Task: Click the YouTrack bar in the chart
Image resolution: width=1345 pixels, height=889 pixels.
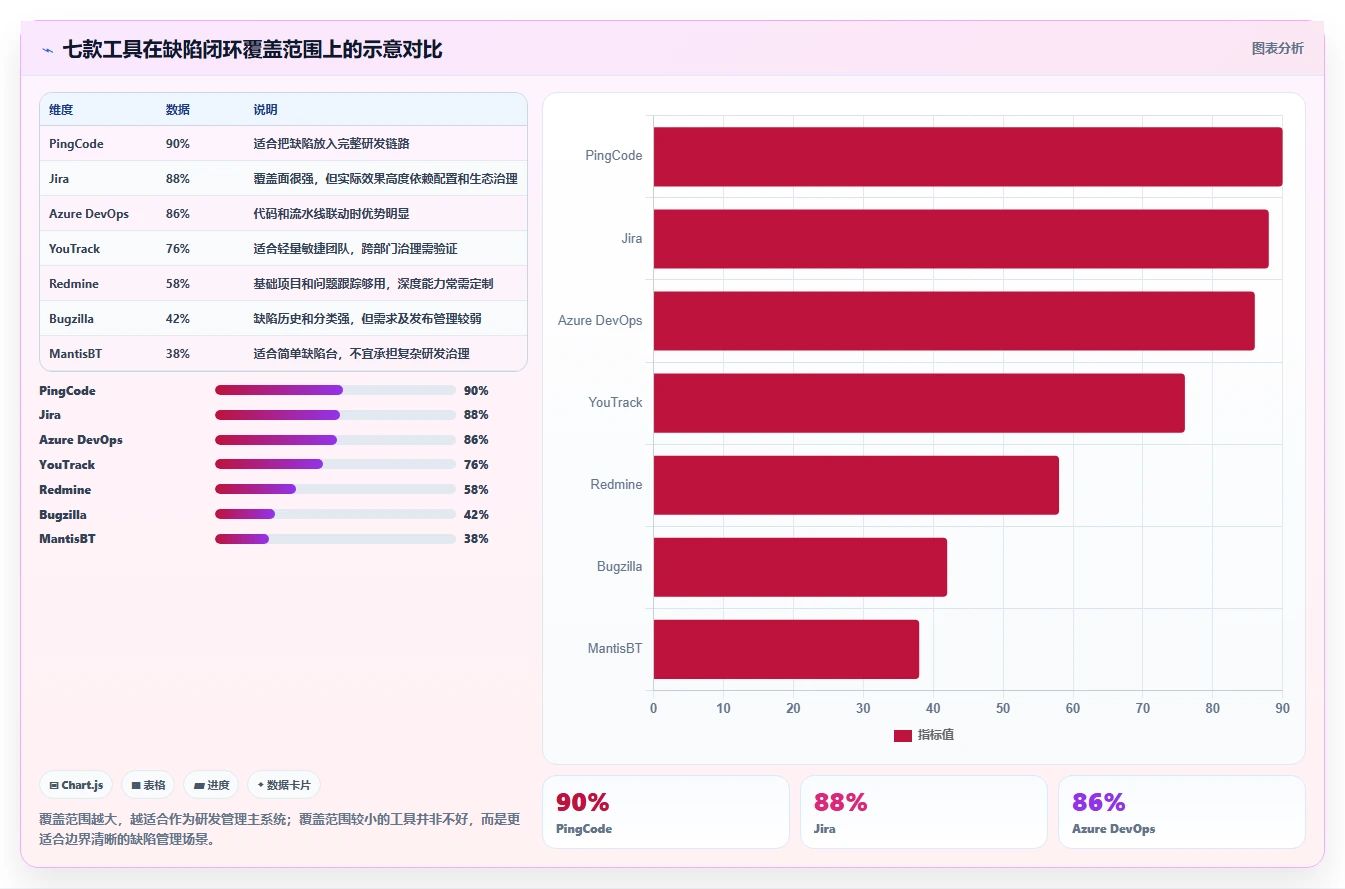Action: 919,403
